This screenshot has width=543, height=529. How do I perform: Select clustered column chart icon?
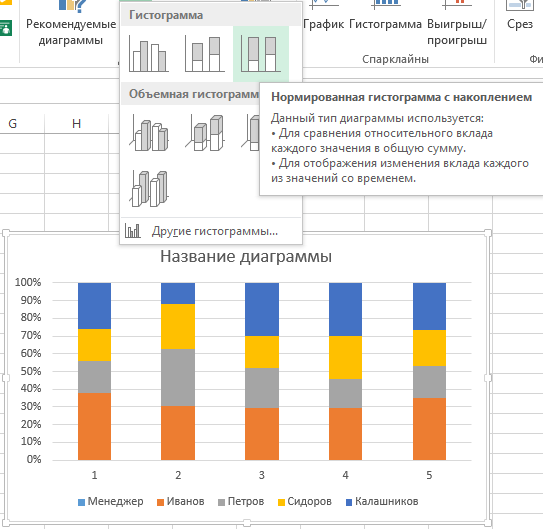tap(149, 54)
